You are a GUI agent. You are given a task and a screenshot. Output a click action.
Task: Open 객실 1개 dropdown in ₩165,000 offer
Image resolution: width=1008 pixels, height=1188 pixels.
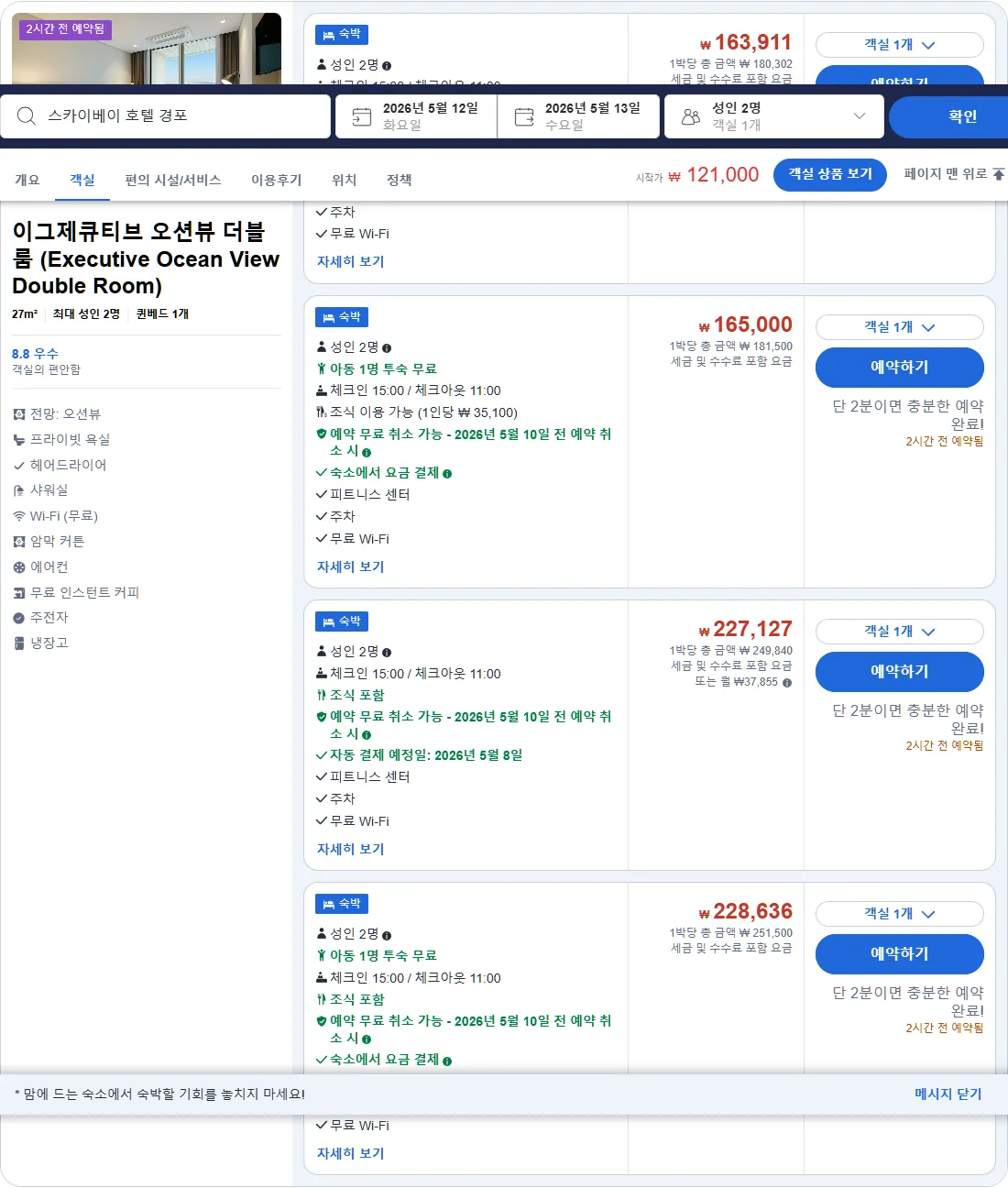pos(900,327)
